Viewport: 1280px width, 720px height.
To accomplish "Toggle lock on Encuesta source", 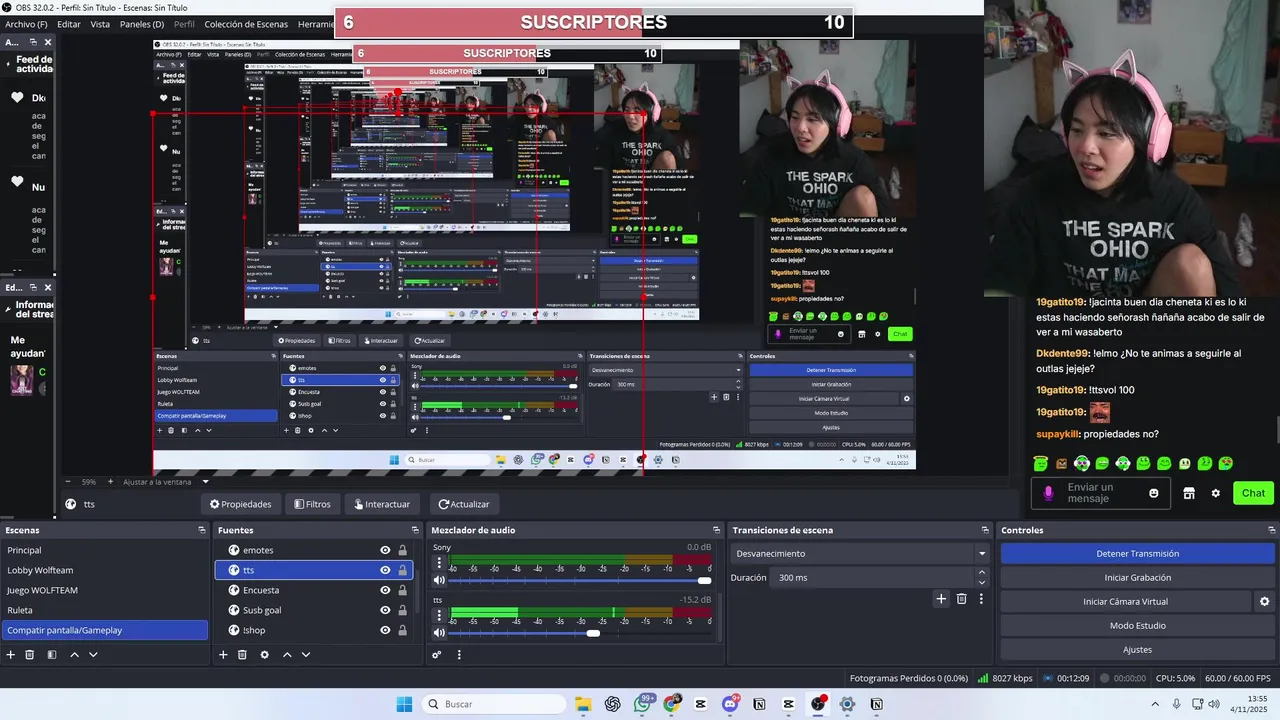I will (403, 590).
